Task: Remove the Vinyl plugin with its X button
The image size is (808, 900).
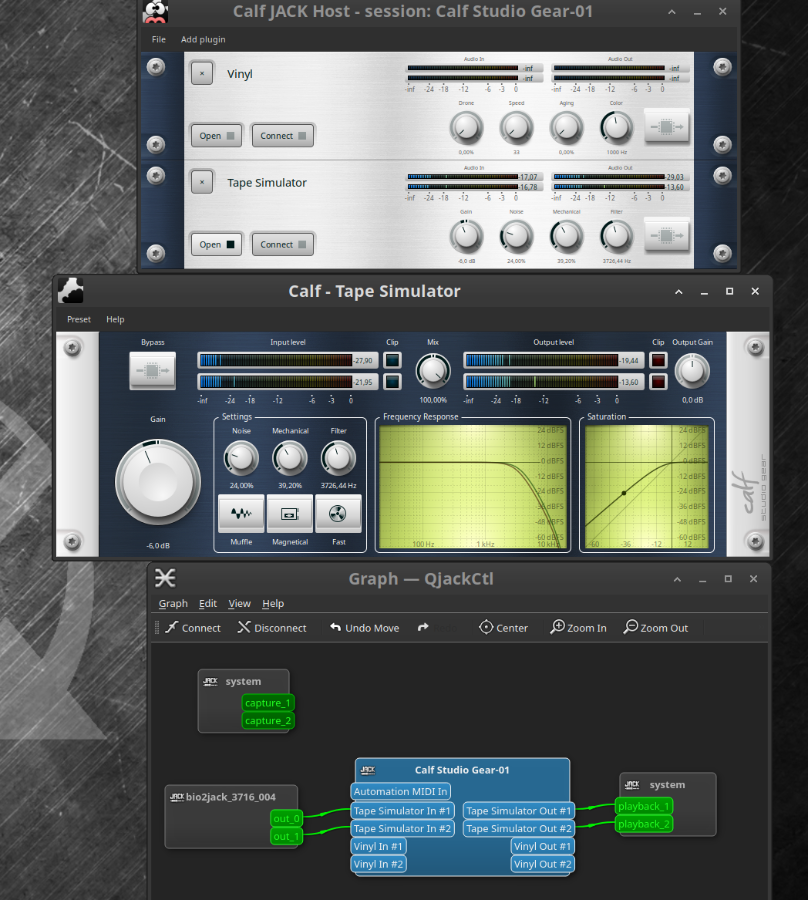Action: (202, 73)
